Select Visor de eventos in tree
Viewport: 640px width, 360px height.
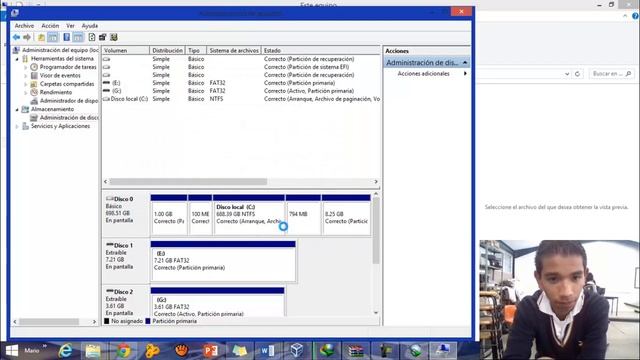pos(60,76)
